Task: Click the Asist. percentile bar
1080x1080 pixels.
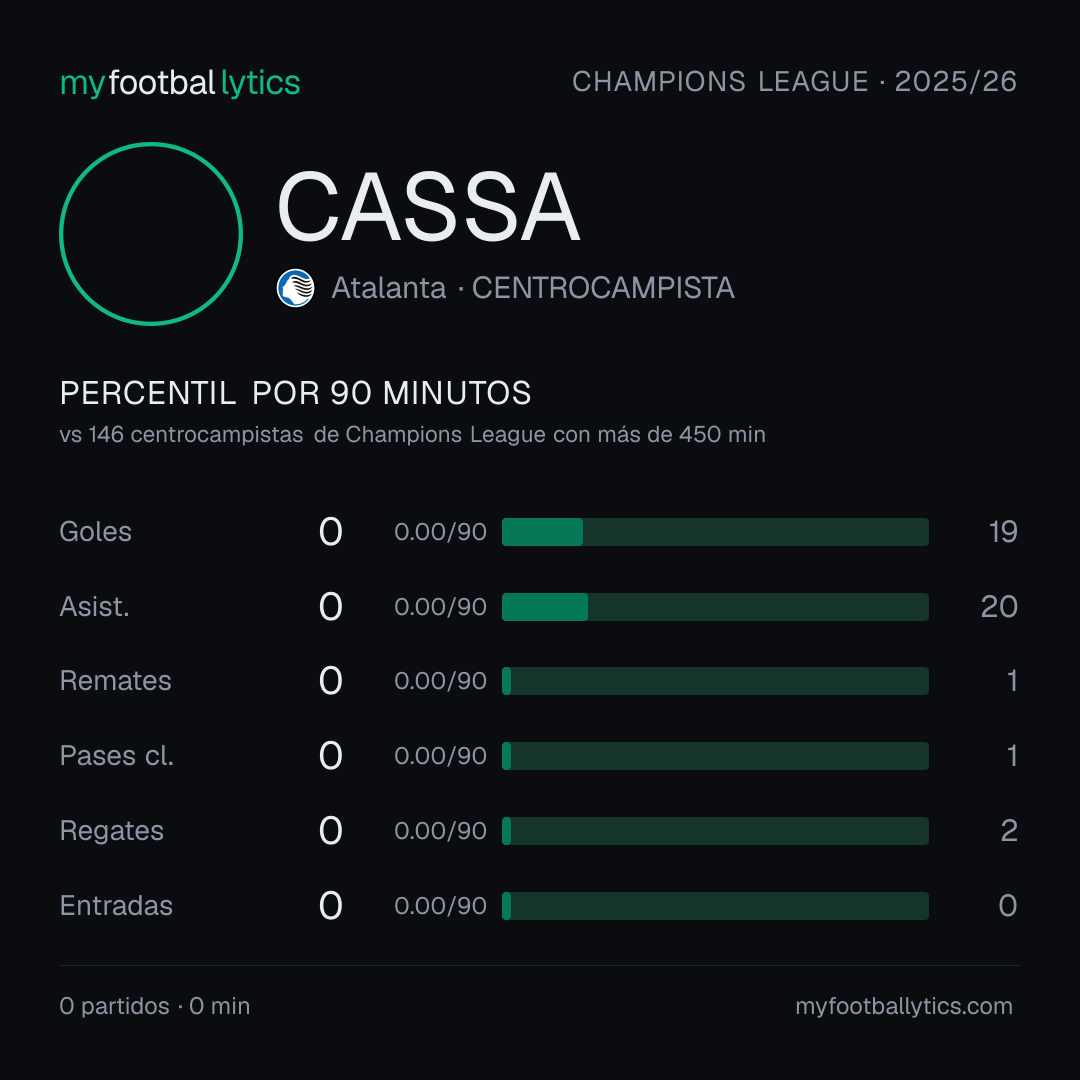Action: (715, 607)
